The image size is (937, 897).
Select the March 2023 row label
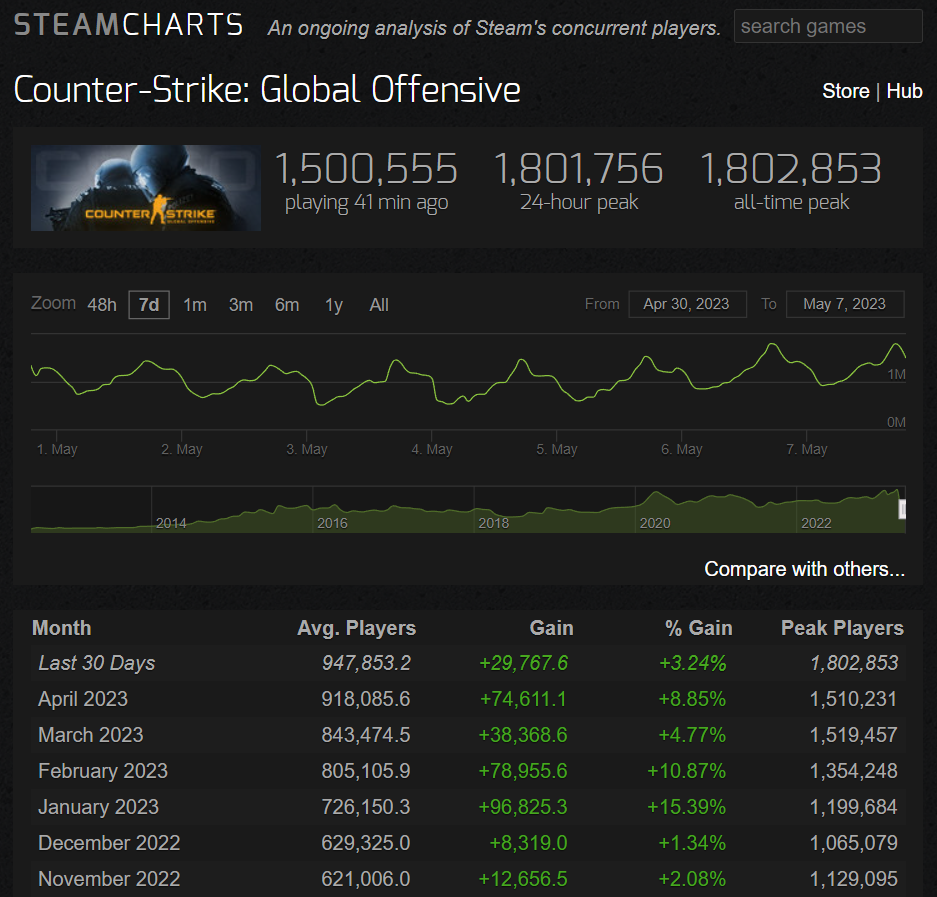[90, 735]
